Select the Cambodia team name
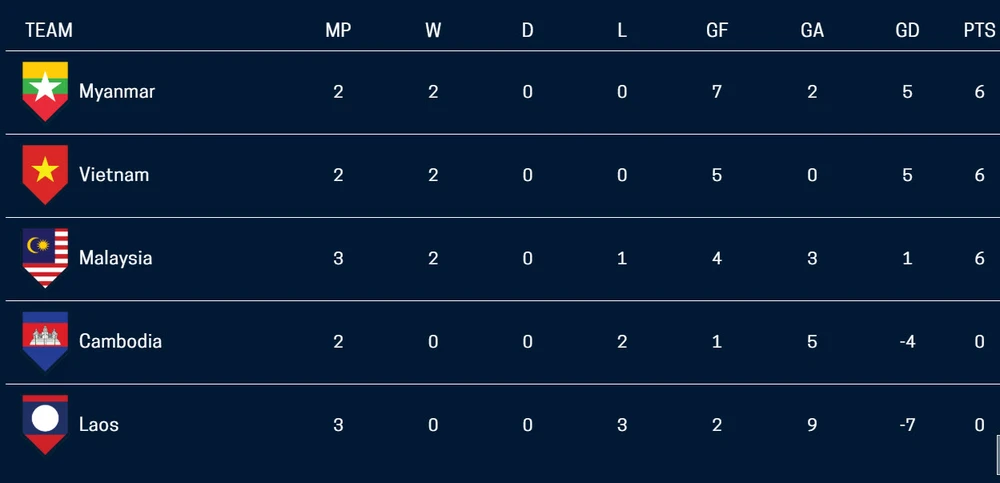 [x=120, y=341]
